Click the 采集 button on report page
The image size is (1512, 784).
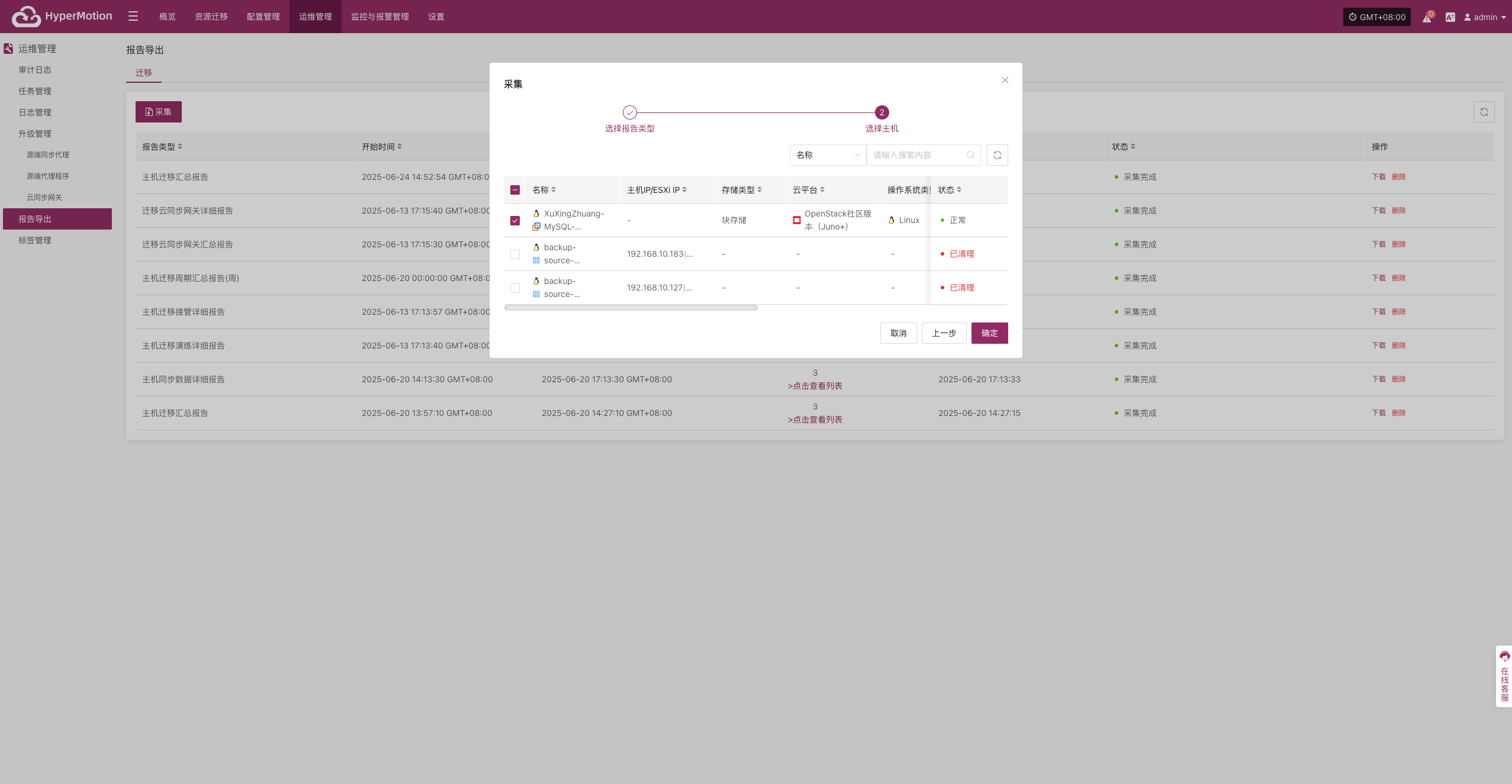[x=159, y=112]
